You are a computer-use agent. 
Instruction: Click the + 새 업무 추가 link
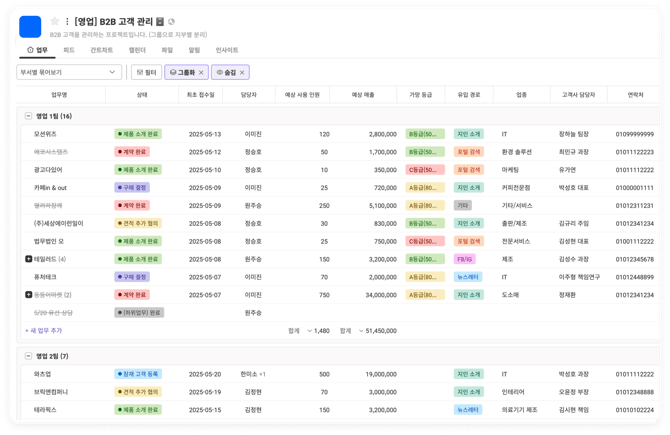click(x=43, y=330)
